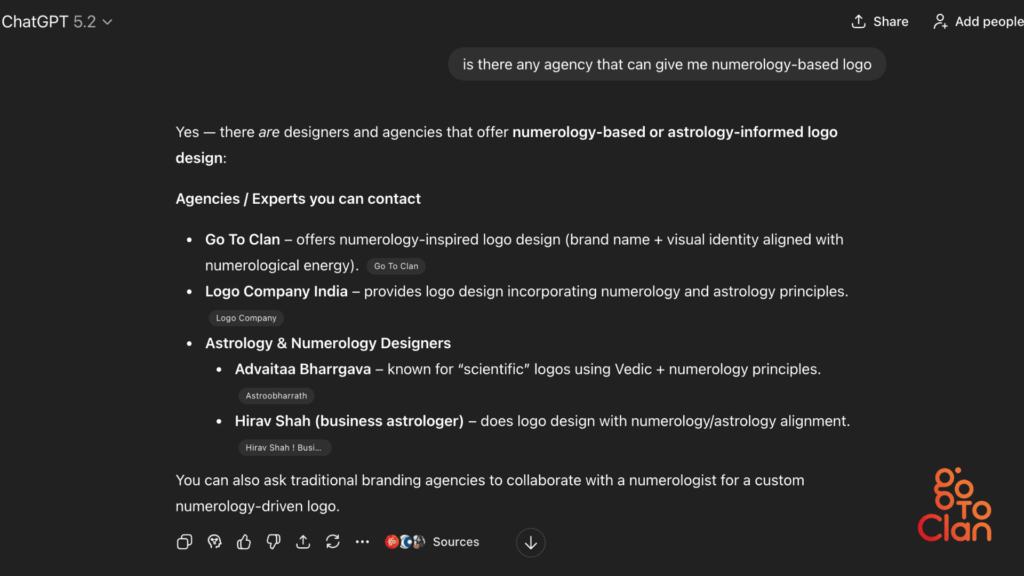Select the user's question message bubble
Image resolution: width=1024 pixels, height=576 pixels.
[x=666, y=63]
